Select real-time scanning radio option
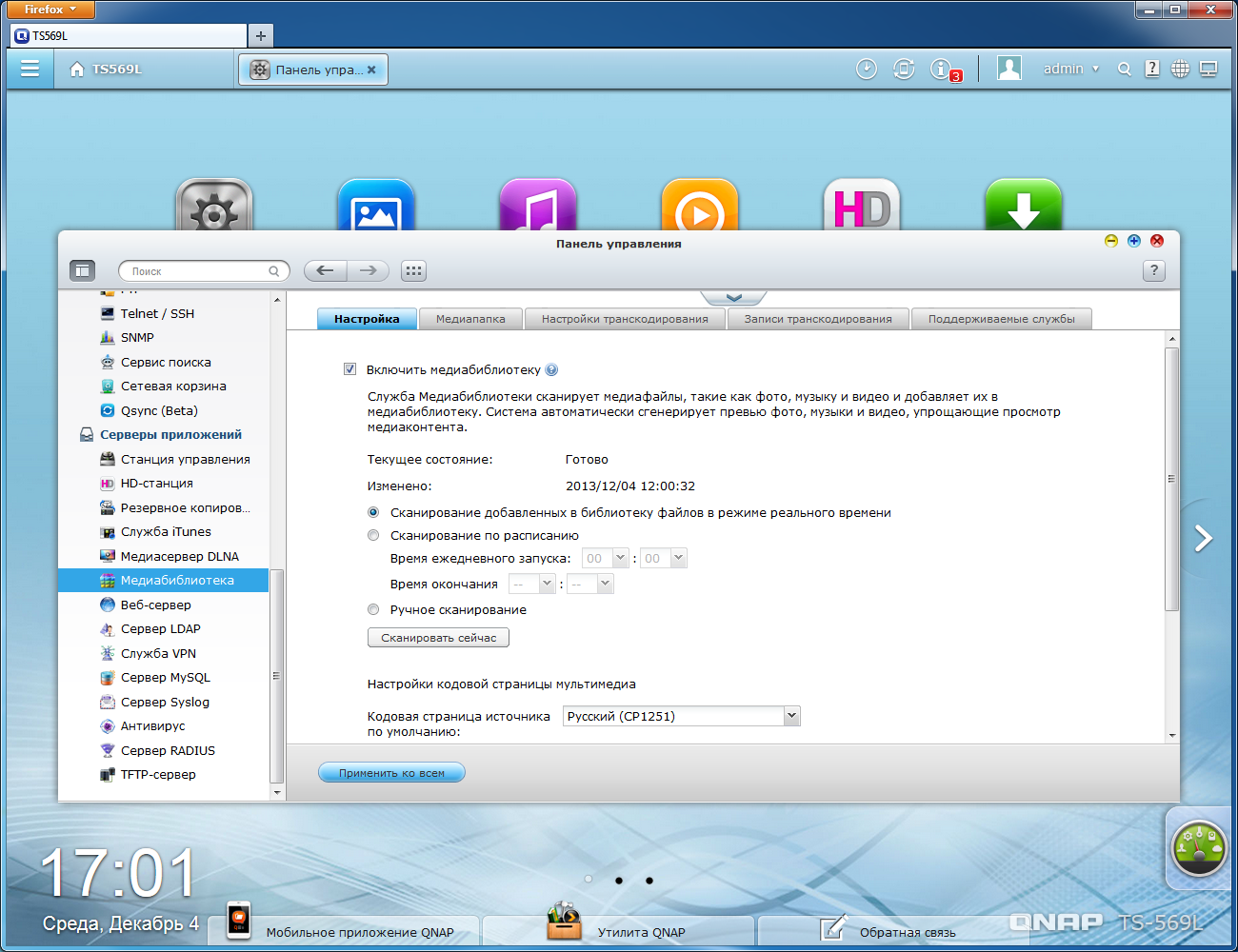Image resolution: width=1238 pixels, height=952 pixels. coord(373,512)
